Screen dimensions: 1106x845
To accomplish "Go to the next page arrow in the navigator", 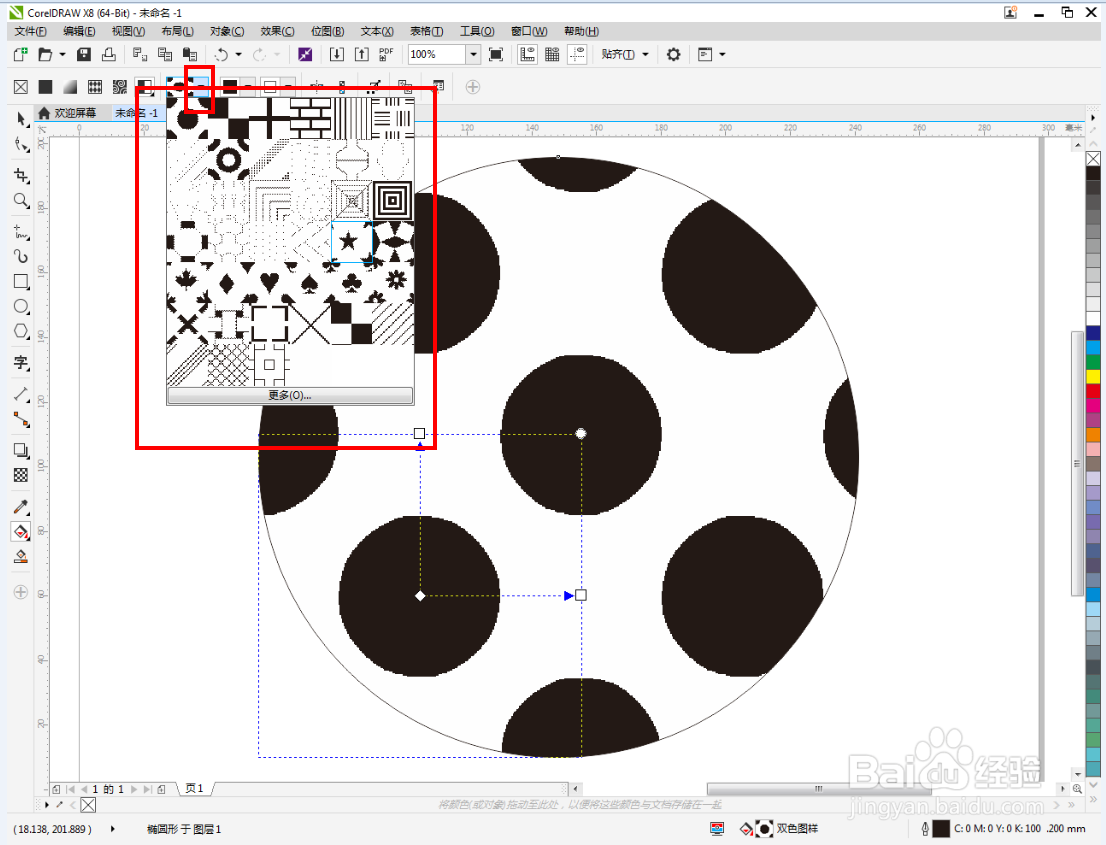I will tap(134, 789).
